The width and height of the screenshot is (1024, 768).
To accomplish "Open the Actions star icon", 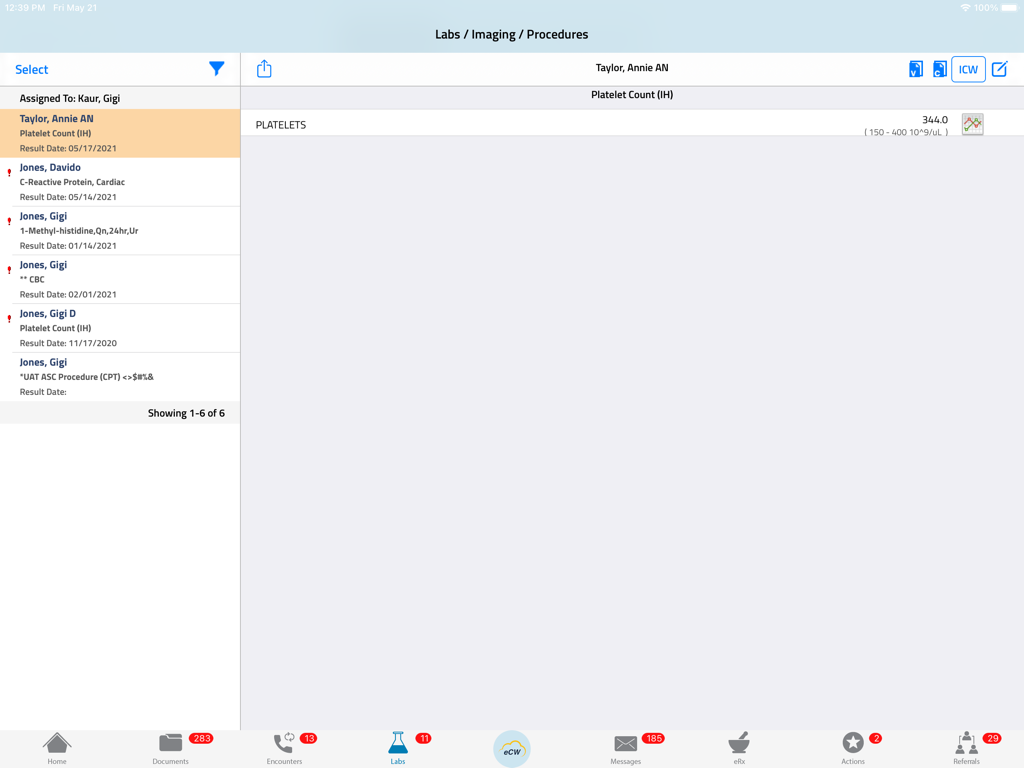I will tap(853, 747).
